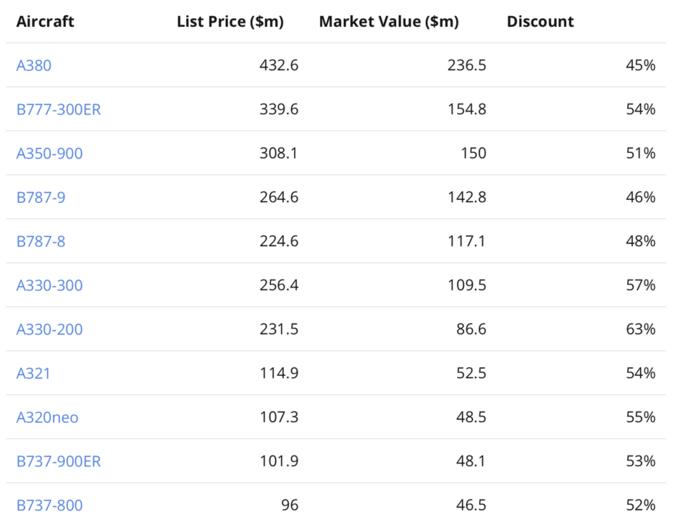Click the Aircraft column header
680x525 pixels.
pyautogui.click(x=45, y=21)
